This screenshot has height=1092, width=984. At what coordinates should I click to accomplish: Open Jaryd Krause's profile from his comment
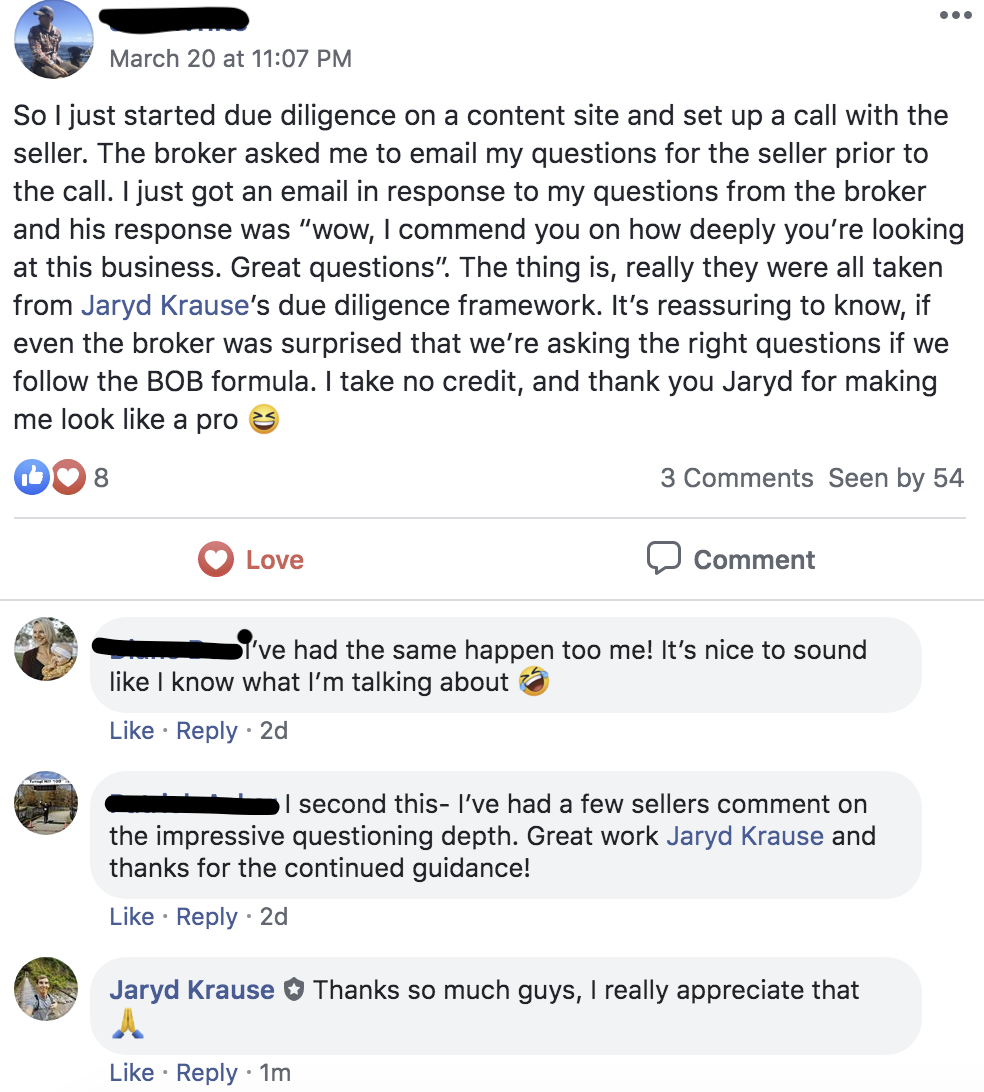coord(192,991)
